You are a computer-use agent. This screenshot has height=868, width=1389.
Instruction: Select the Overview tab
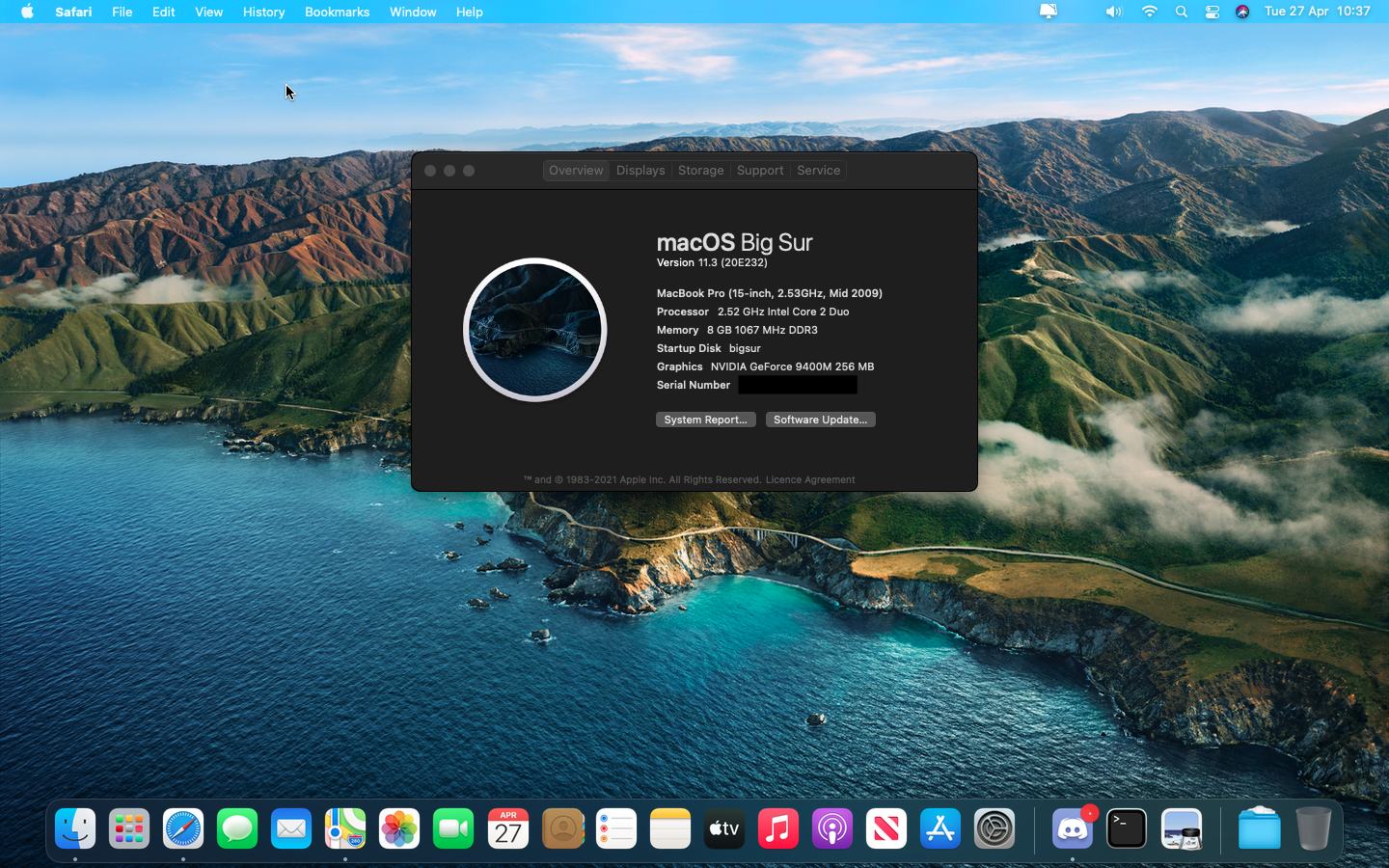coord(576,170)
